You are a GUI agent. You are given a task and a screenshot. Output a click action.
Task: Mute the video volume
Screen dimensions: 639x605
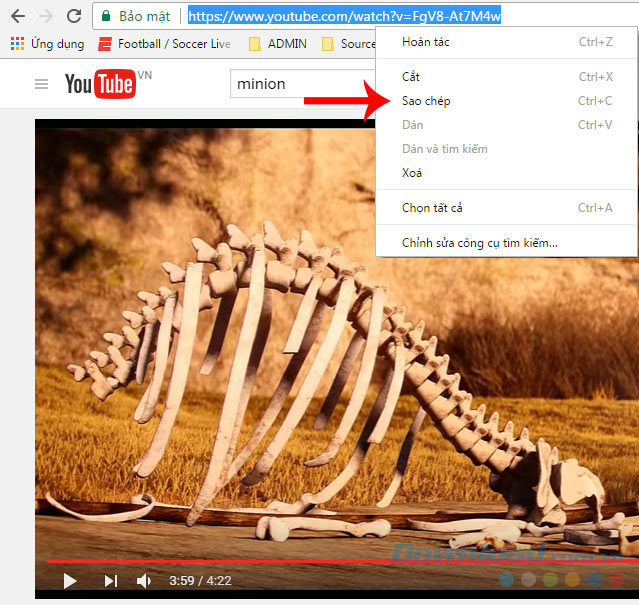click(144, 580)
